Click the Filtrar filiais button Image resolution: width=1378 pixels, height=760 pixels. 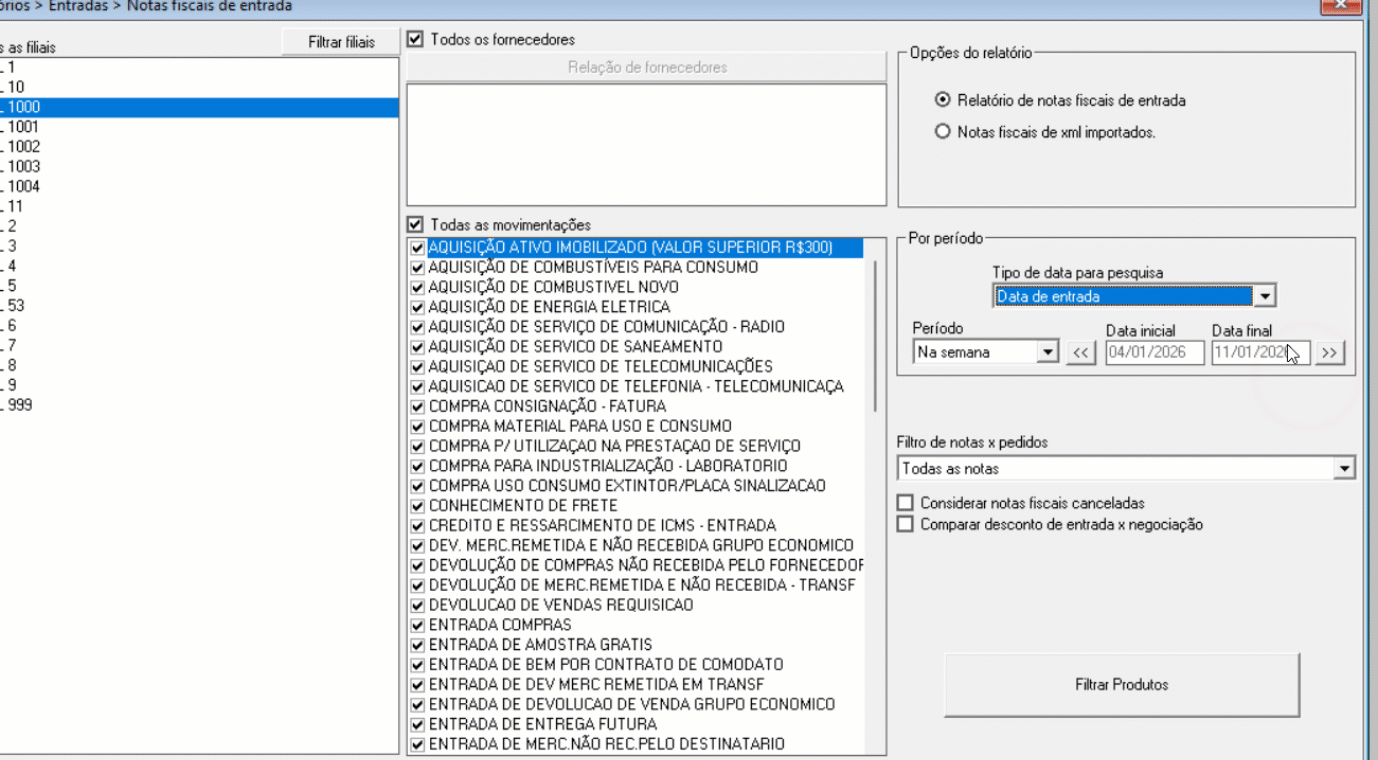[342, 42]
